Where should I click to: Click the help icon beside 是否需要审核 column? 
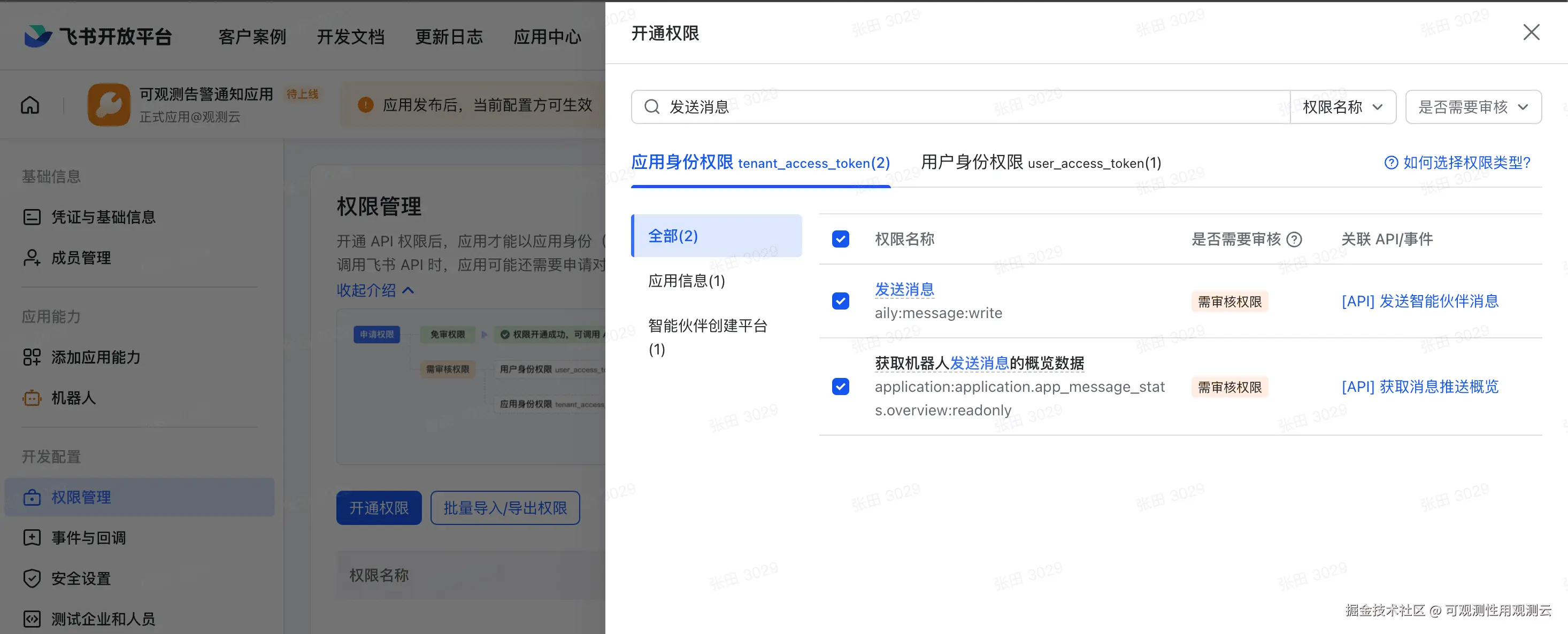point(1295,239)
